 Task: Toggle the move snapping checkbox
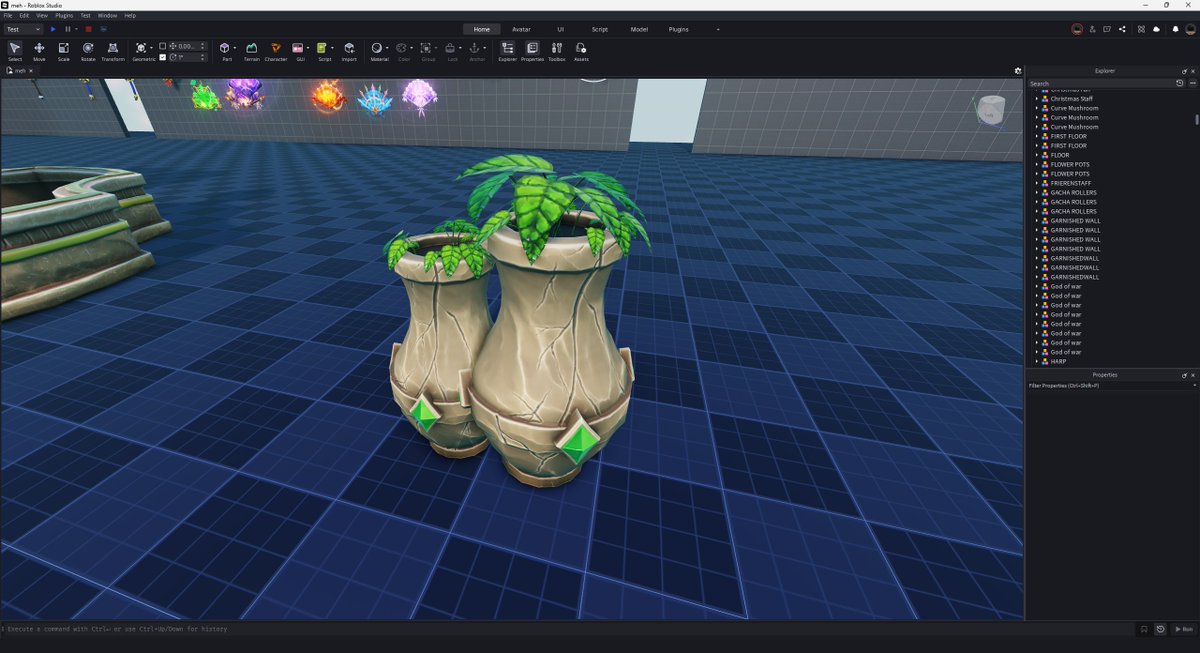pos(163,46)
